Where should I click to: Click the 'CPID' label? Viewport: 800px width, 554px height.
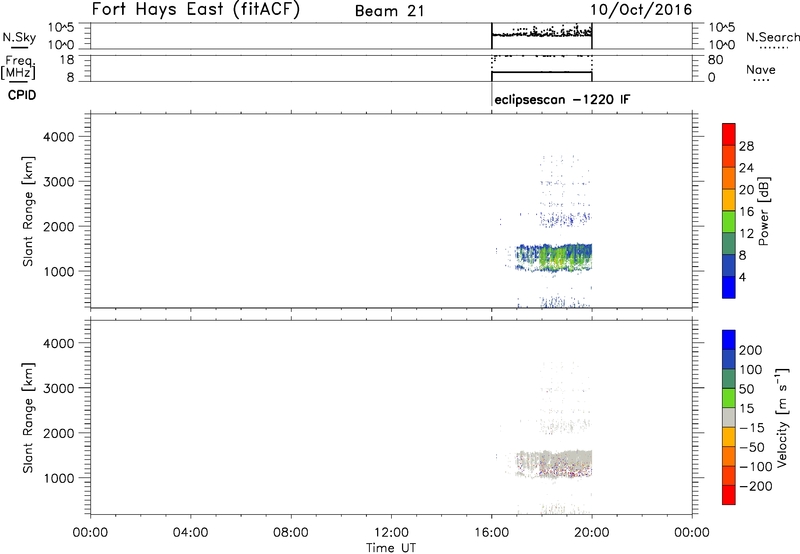[x=22, y=95]
